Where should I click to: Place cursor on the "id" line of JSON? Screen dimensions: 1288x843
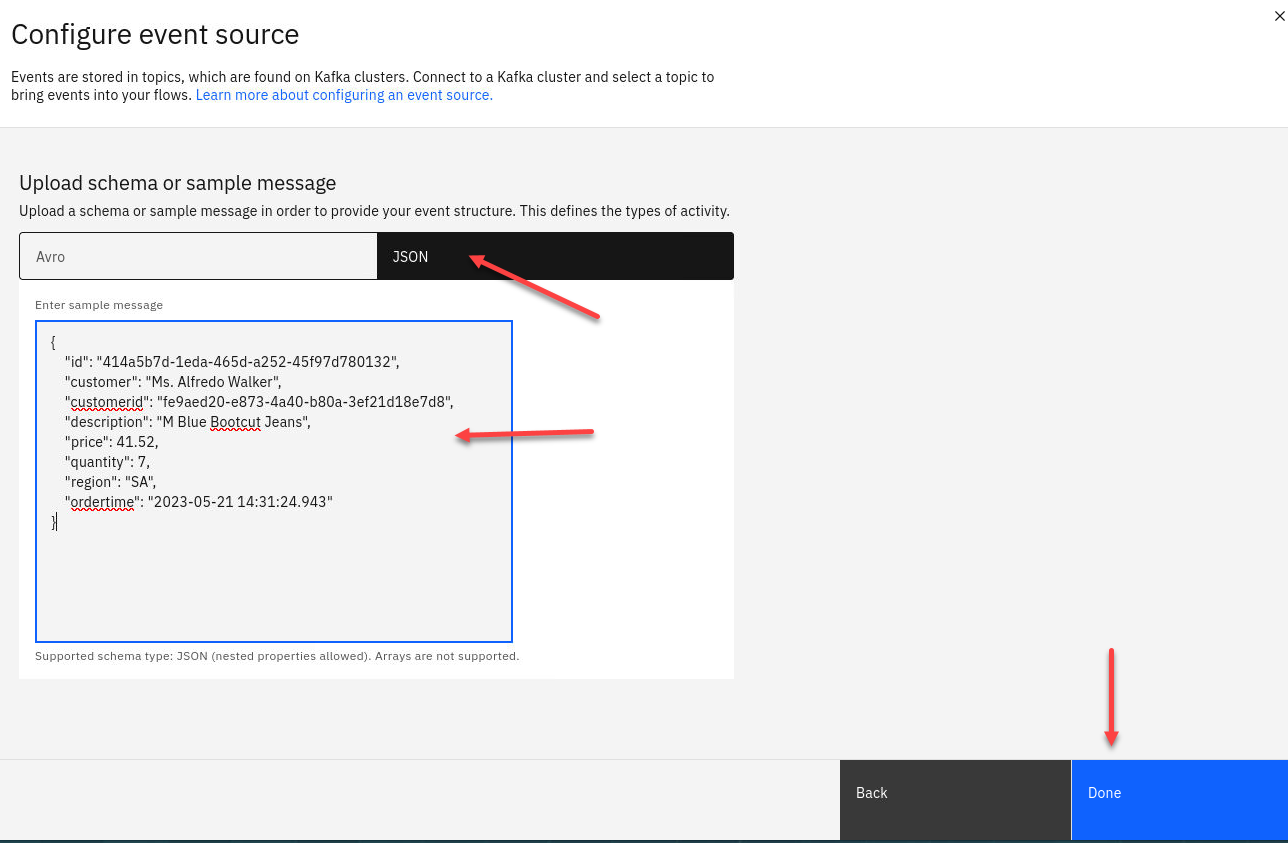click(x=232, y=362)
